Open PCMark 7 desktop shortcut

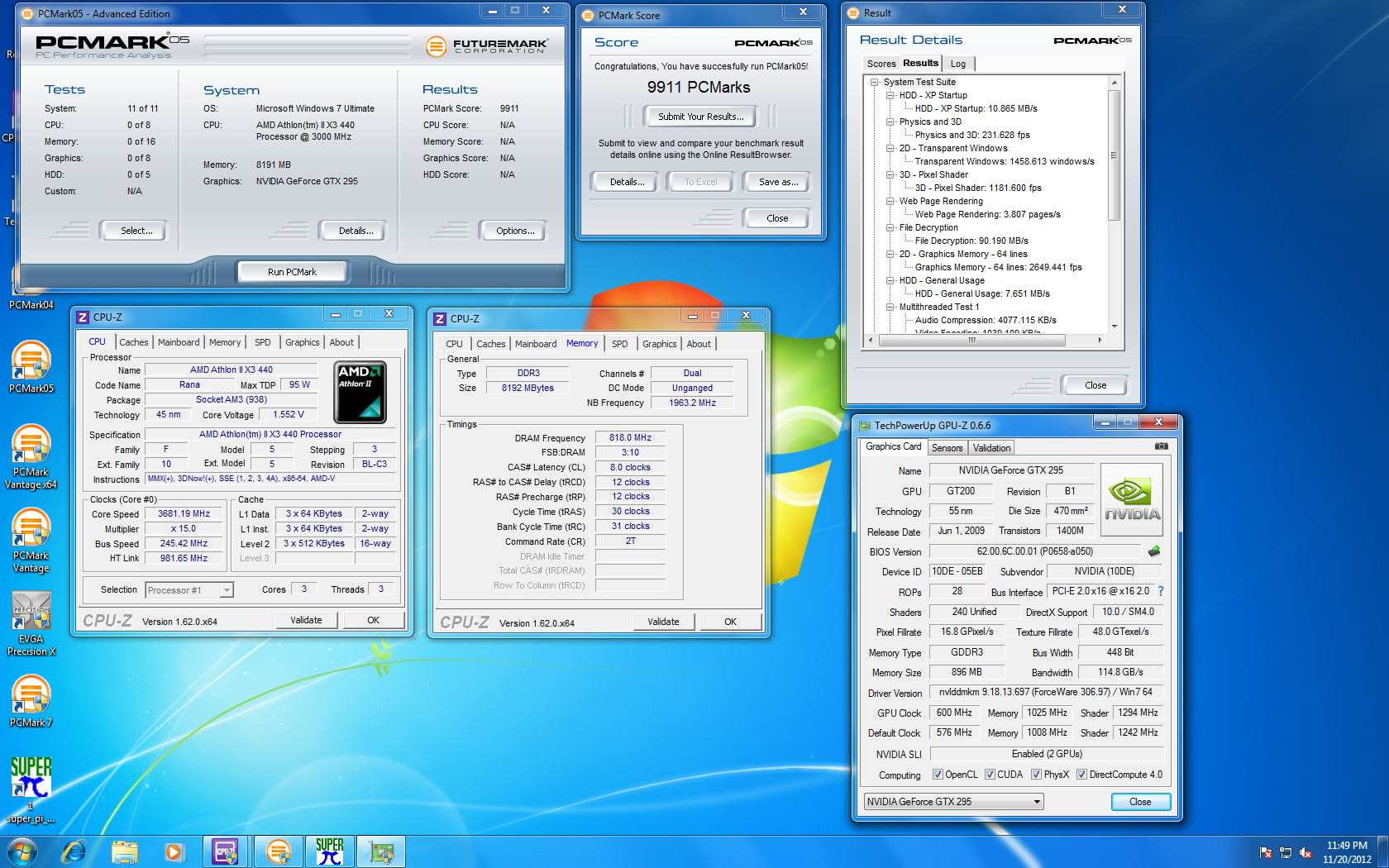[31, 701]
